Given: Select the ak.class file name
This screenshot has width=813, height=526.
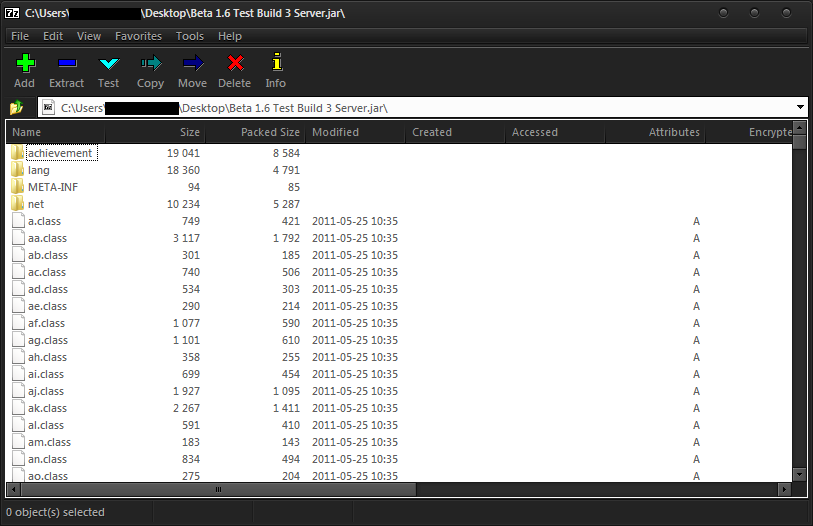Looking at the screenshot, I should coord(47,408).
